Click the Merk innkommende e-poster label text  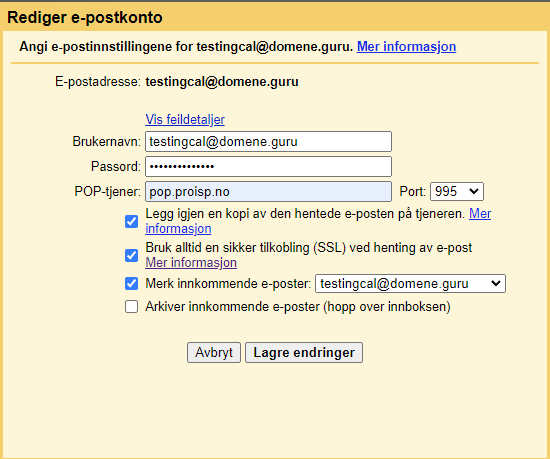(228, 283)
